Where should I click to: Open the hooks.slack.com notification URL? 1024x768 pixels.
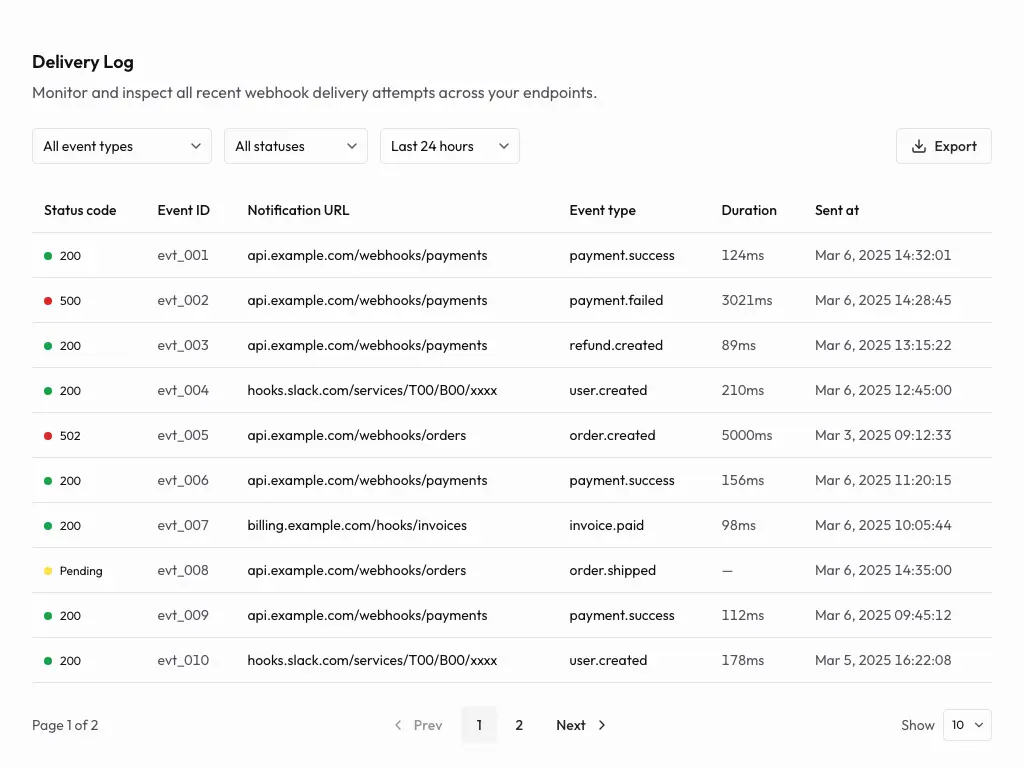pos(372,390)
